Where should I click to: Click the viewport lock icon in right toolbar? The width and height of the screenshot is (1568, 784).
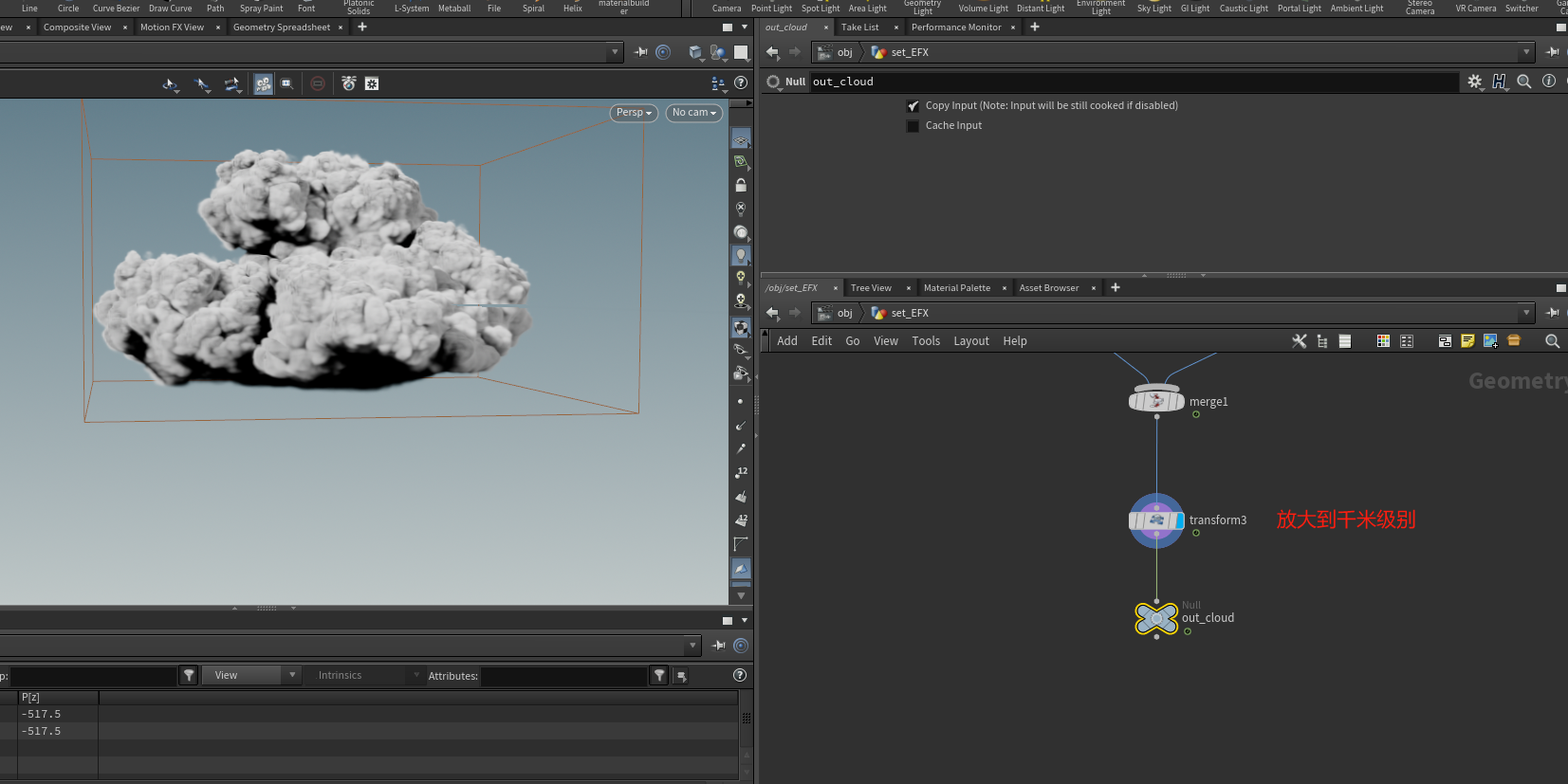[x=741, y=186]
